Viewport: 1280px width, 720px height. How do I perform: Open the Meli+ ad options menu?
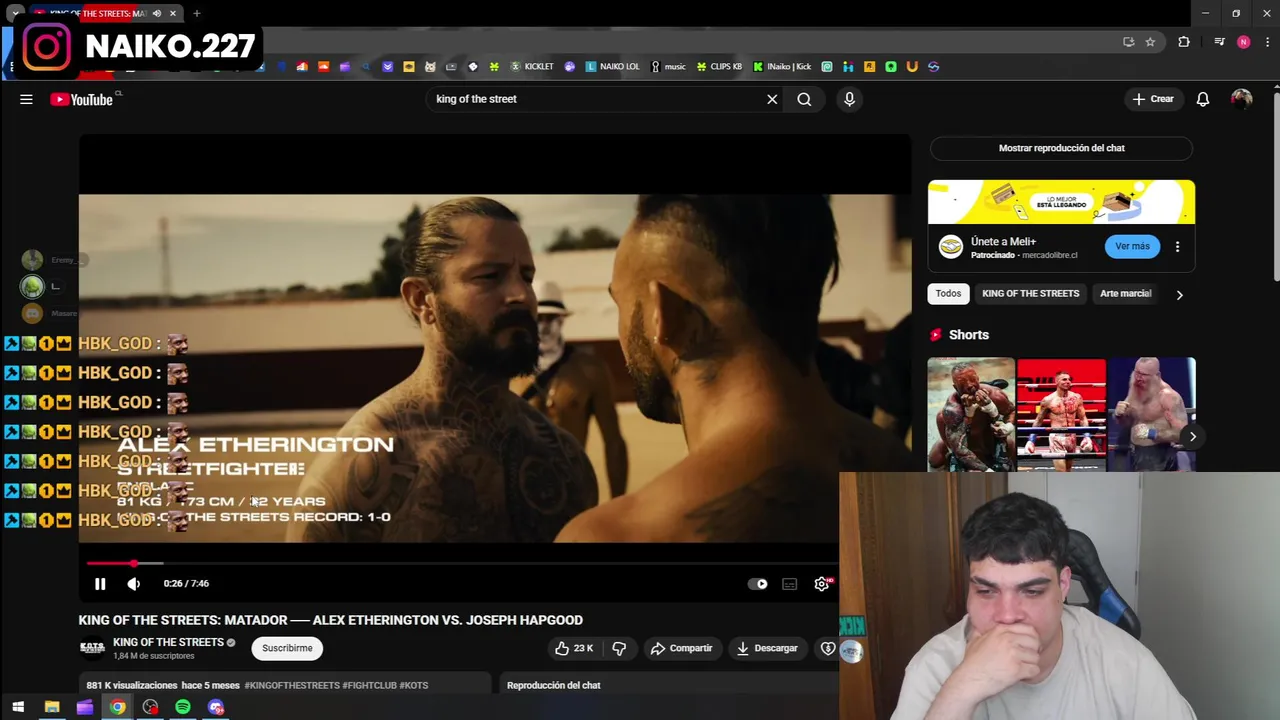1177,247
